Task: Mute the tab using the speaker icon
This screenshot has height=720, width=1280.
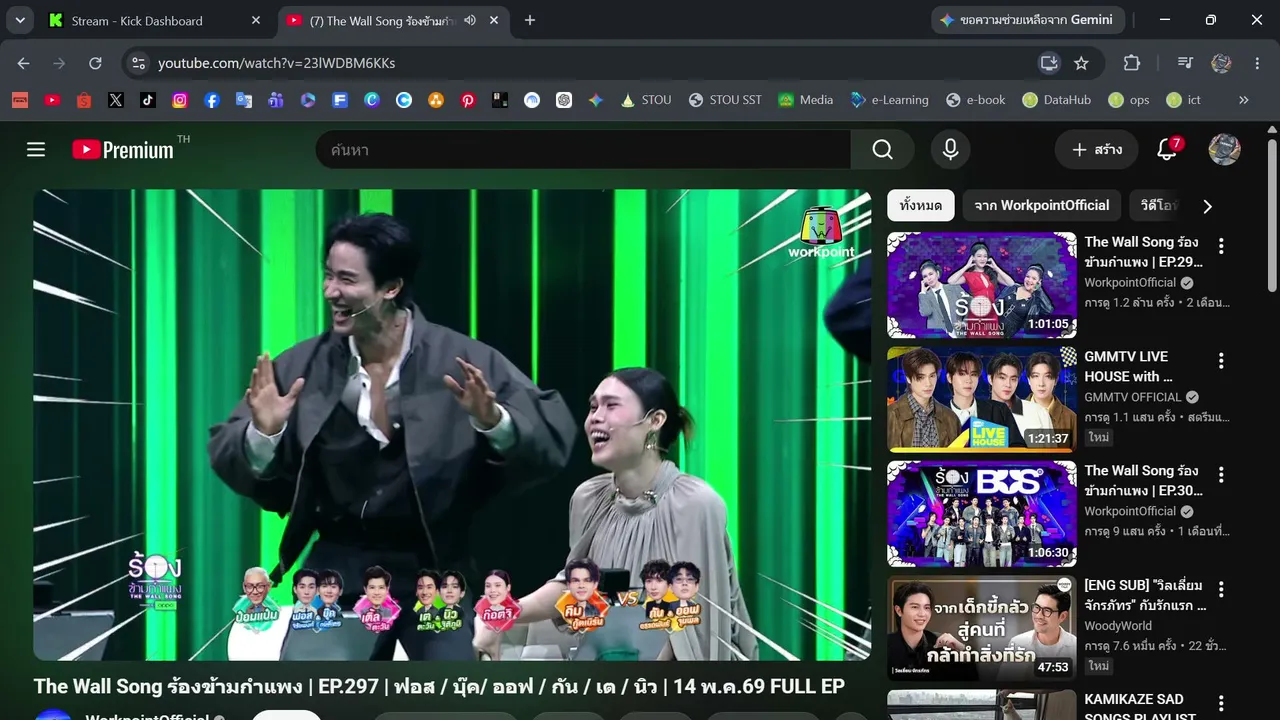Action: (x=470, y=20)
